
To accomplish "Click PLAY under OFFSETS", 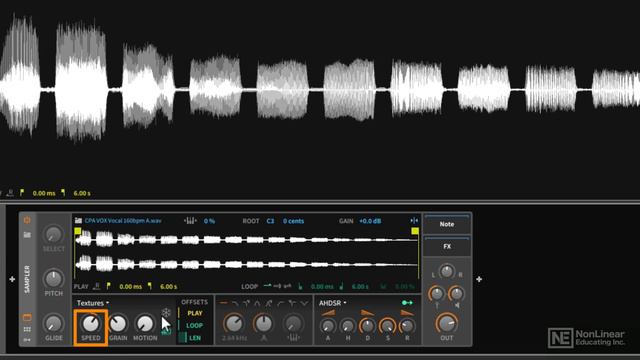I will pos(195,313).
